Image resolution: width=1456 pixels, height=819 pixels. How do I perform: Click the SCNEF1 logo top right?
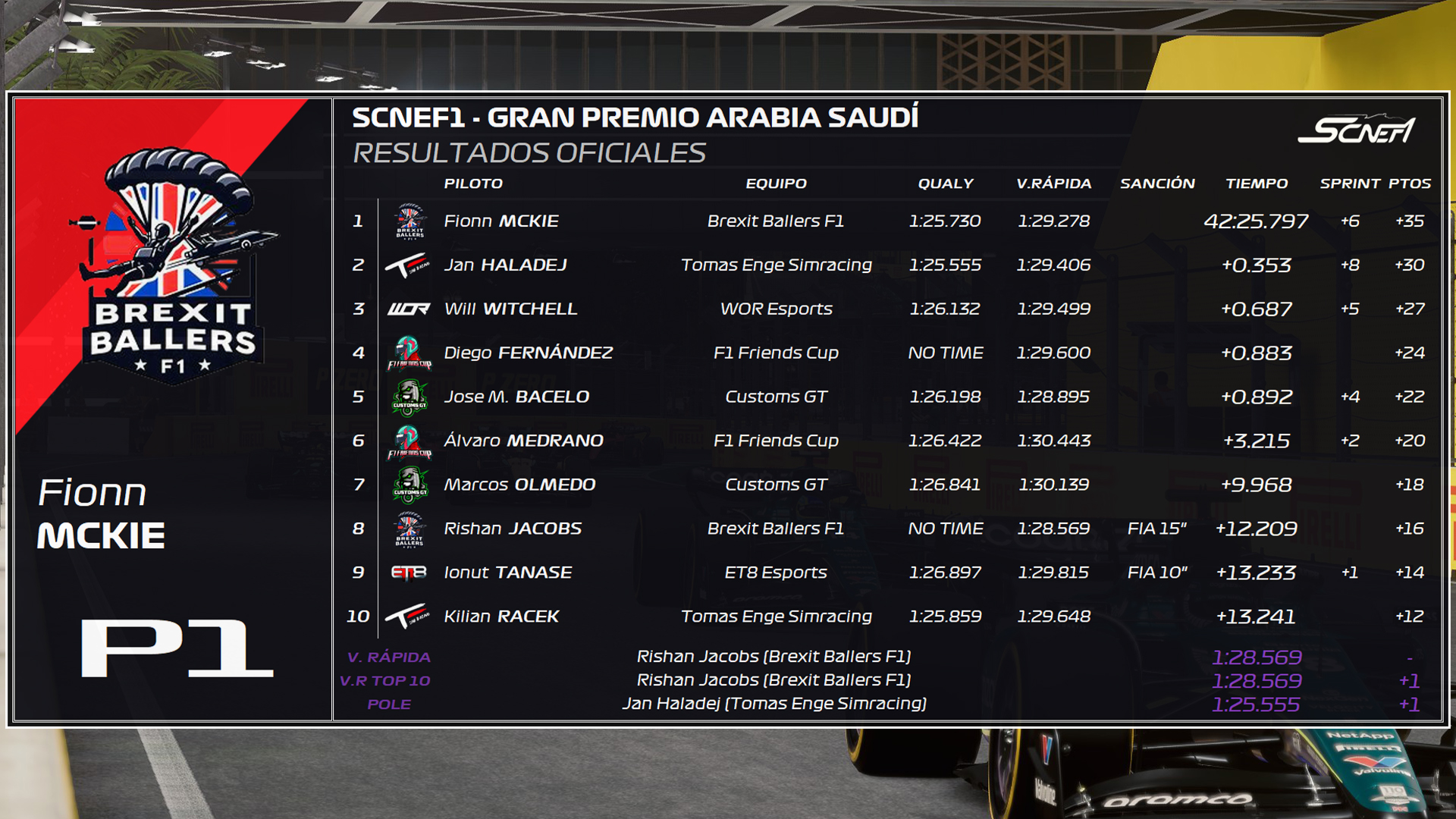(x=1357, y=129)
